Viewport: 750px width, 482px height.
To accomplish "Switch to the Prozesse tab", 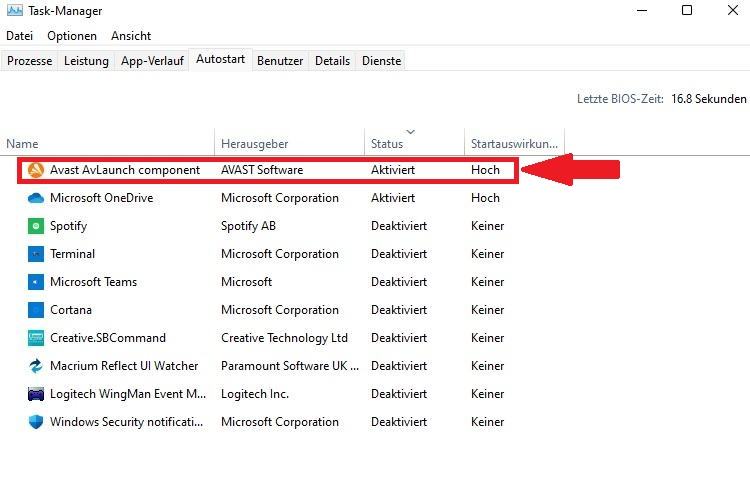I will click(30, 61).
